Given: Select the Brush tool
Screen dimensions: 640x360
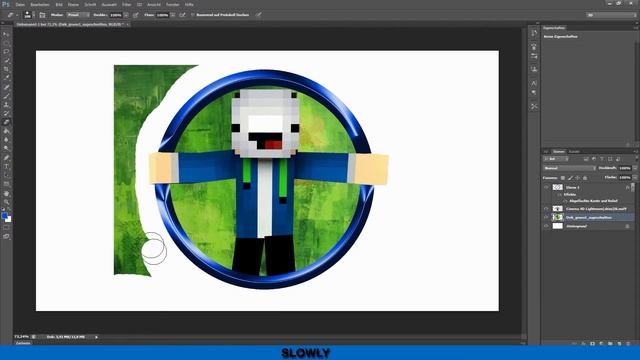Looking at the screenshot, I should [x=6, y=96].
